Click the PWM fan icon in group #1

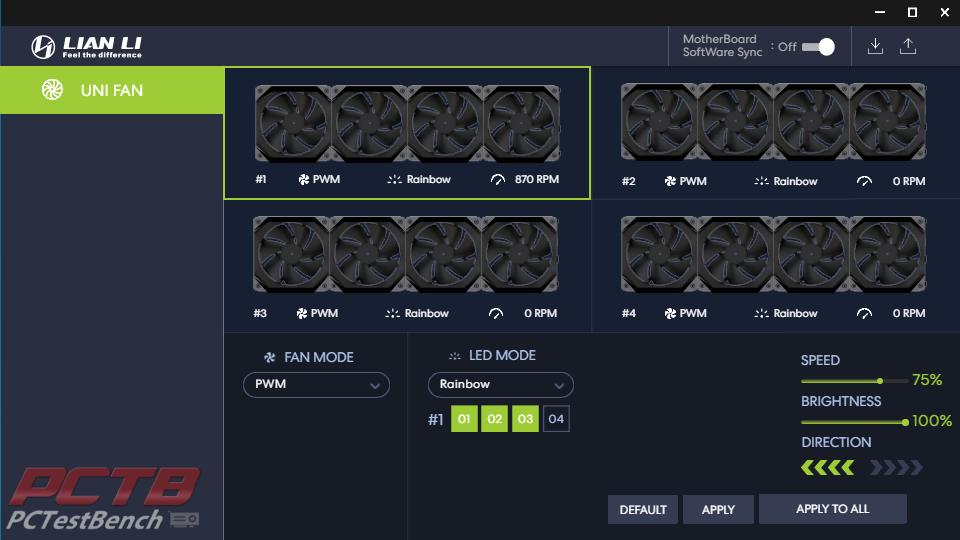tap(304, 179)
